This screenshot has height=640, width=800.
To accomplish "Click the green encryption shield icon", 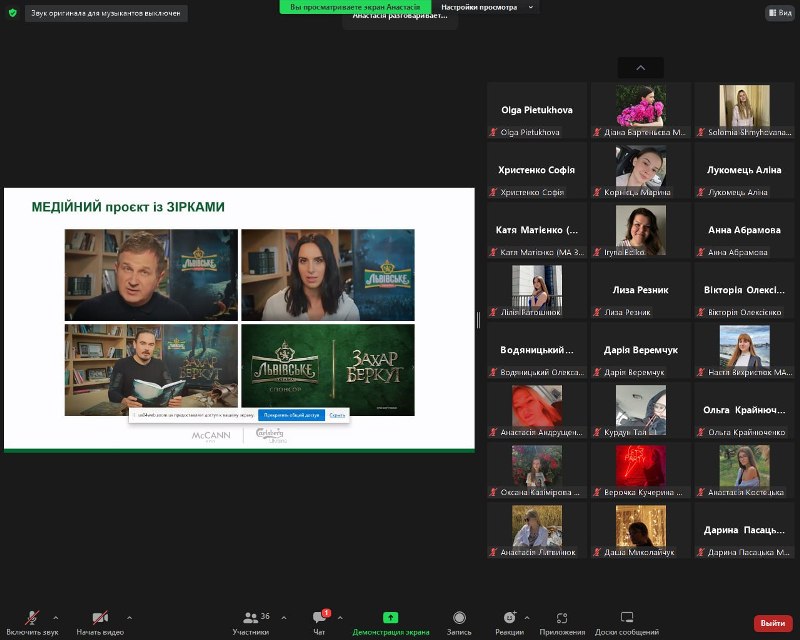I will (x=12, y=13).
